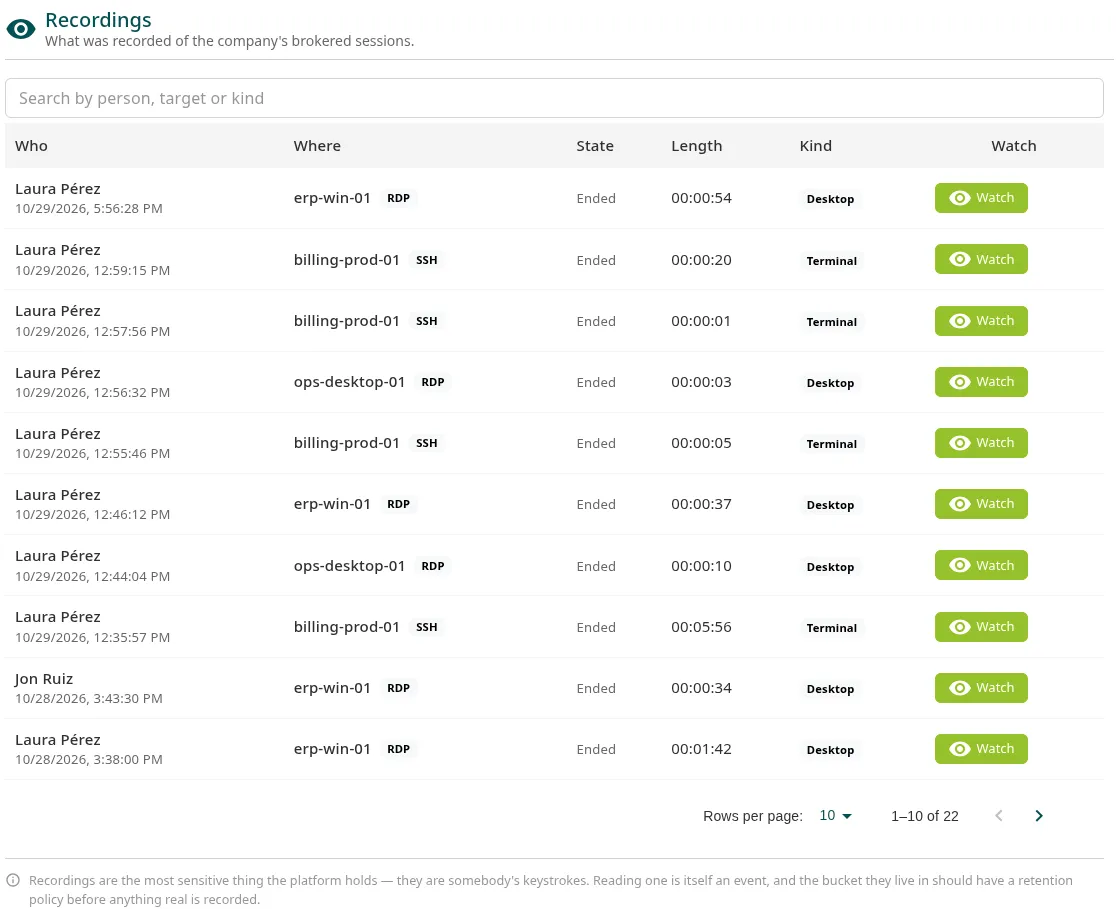Click the State column header
The height and width of the screenshot is (909, 1116).
tap(595, 146)
